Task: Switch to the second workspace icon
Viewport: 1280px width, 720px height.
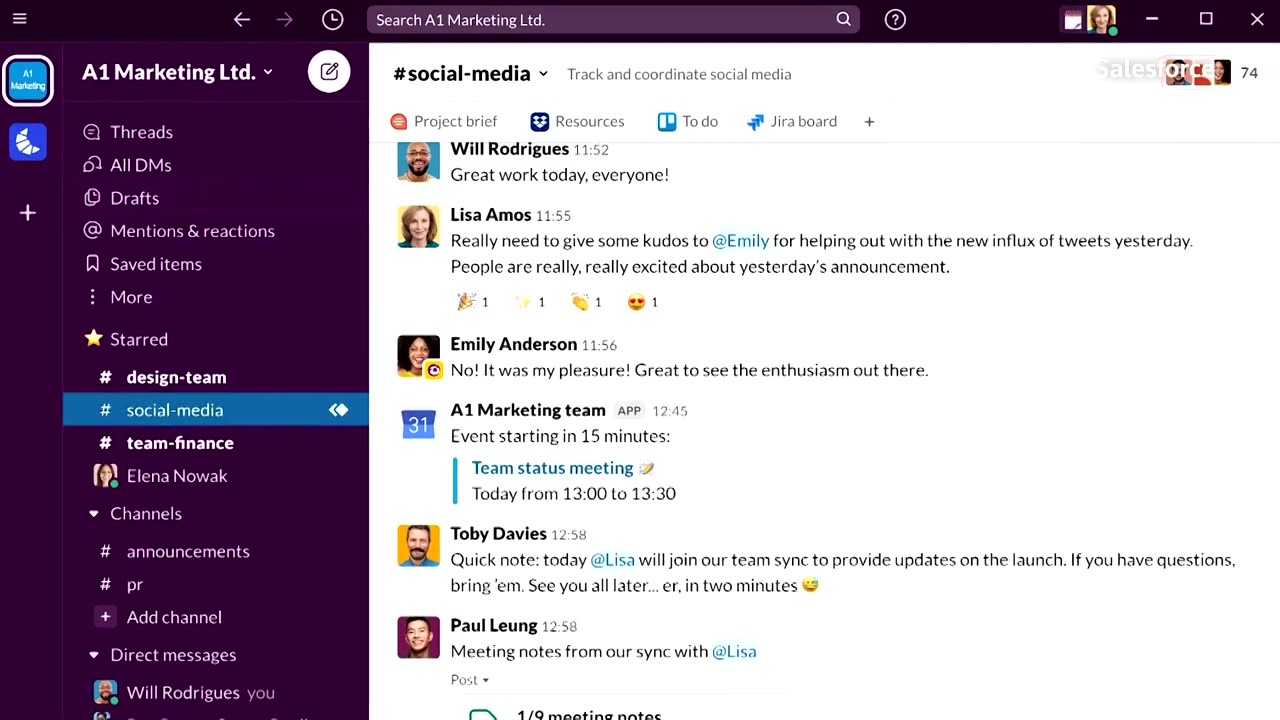Action: tap(28, 142)
